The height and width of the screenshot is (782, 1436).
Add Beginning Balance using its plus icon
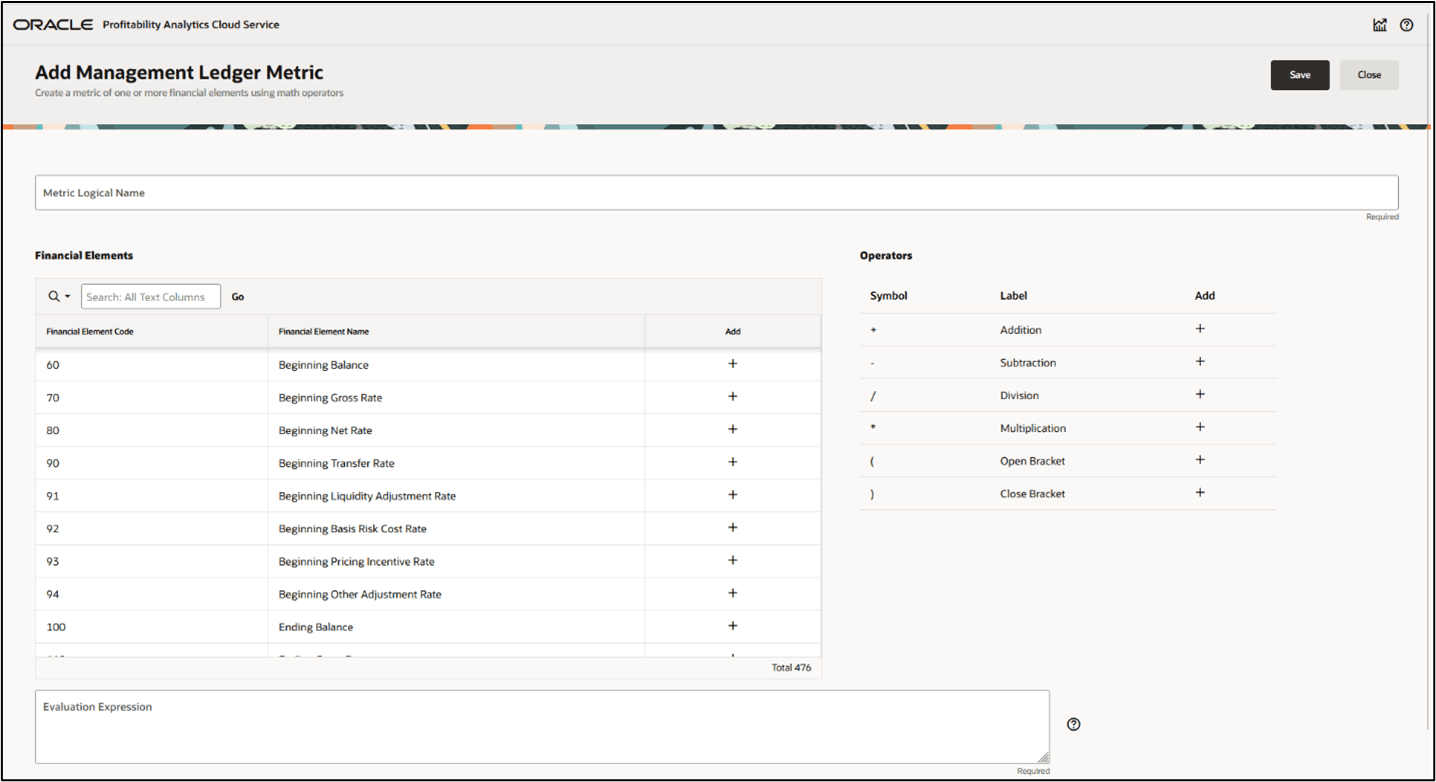pyautogui.click(x=732, y=364)
